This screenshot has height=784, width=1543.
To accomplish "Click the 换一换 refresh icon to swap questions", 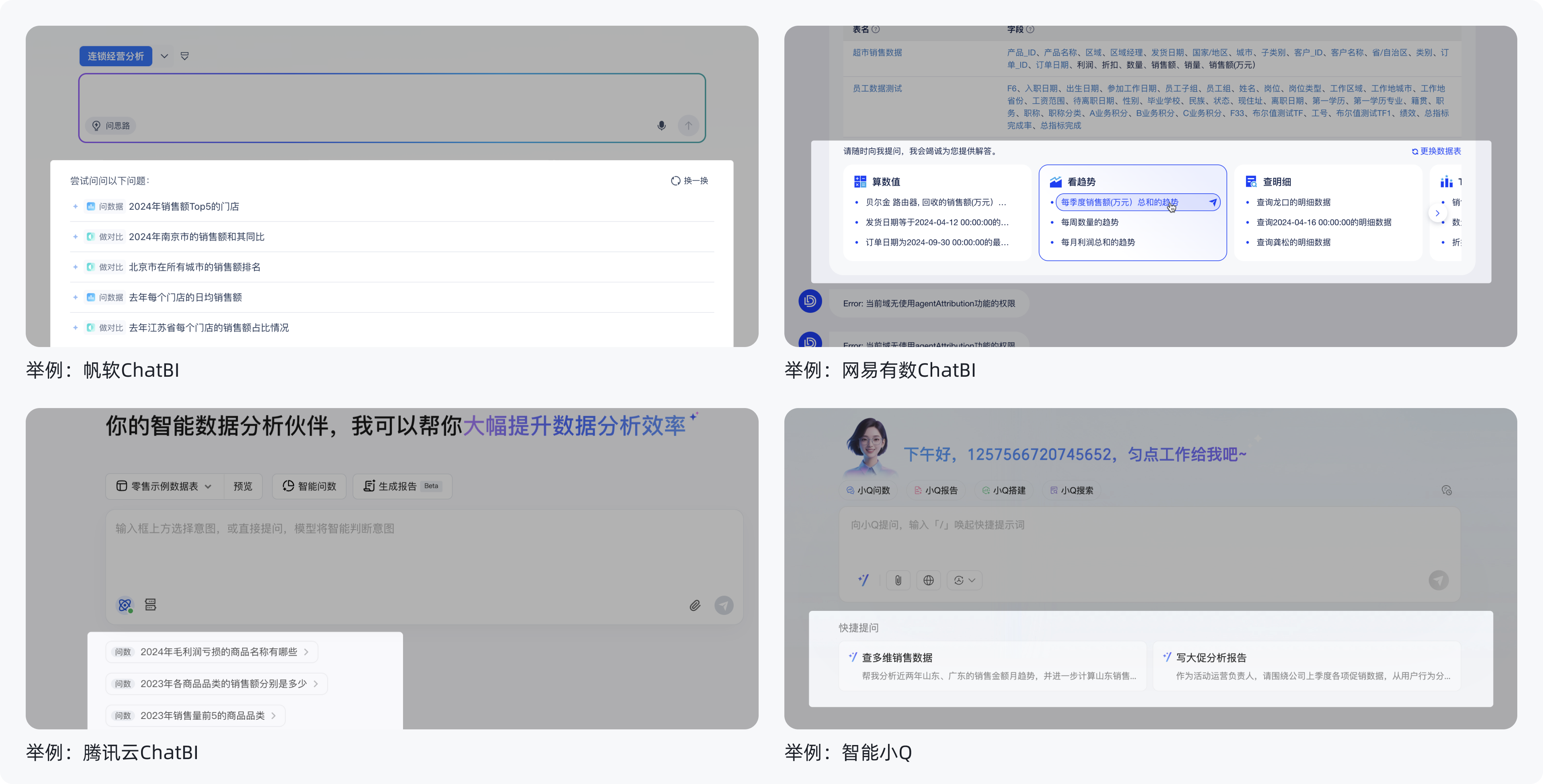I will click(x=675, y=180).
